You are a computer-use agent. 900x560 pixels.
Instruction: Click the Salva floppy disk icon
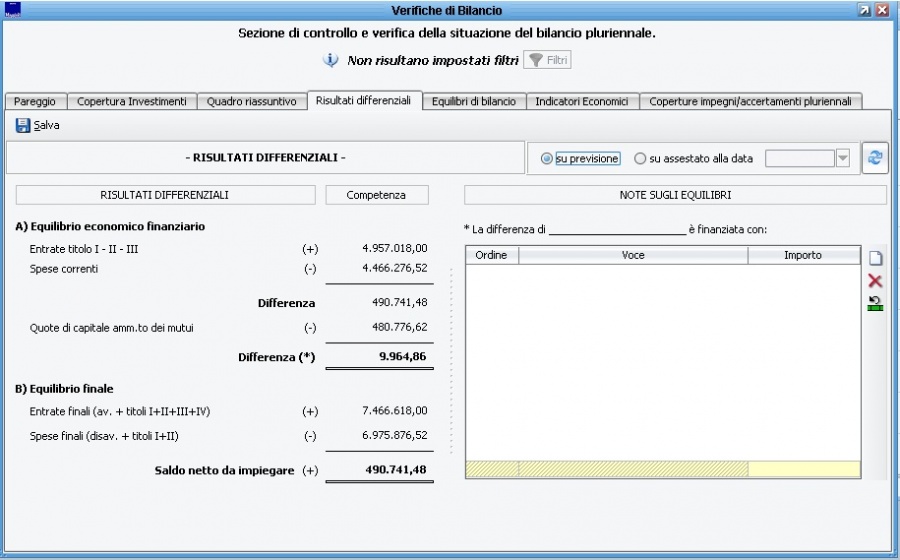[x=23, y=125]
